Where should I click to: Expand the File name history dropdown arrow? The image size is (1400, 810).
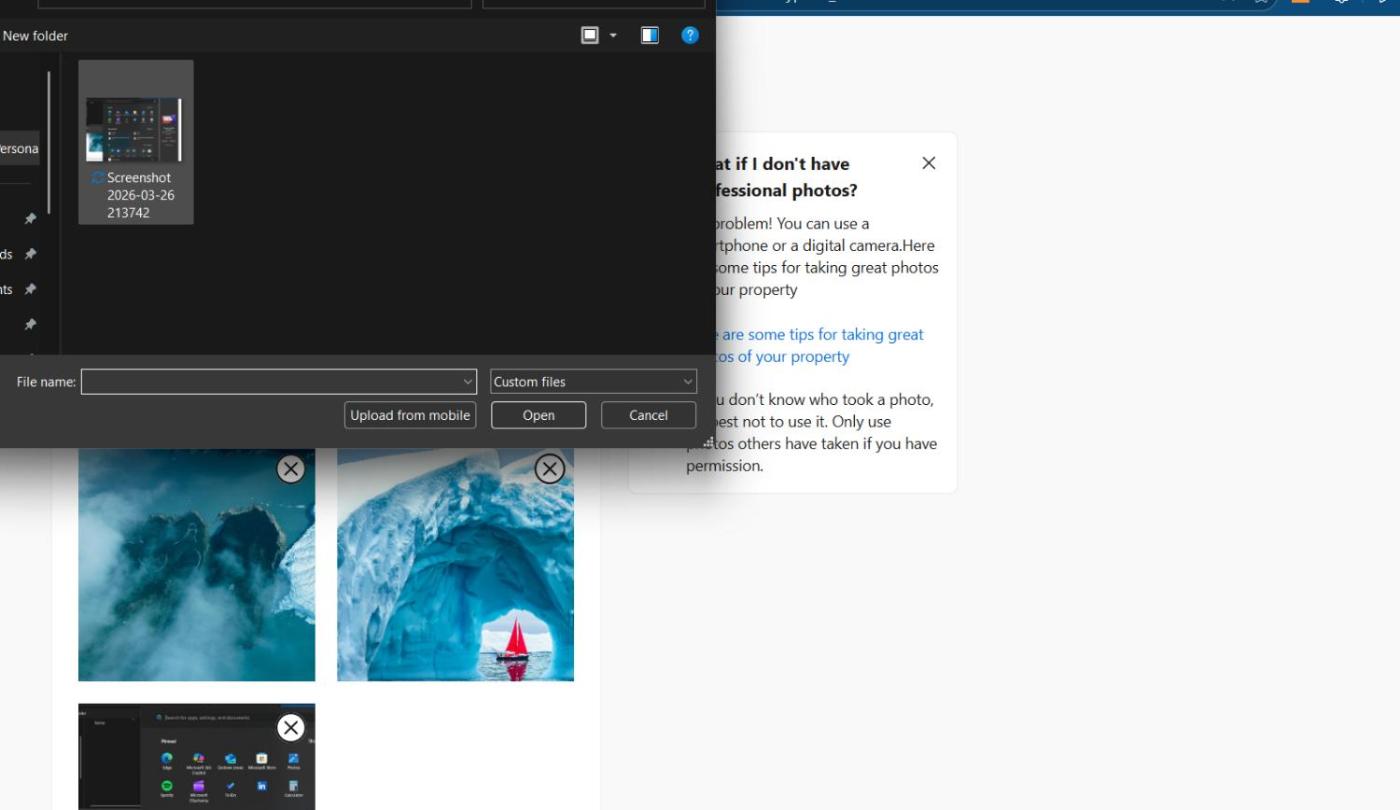click(x=468, y=382)
